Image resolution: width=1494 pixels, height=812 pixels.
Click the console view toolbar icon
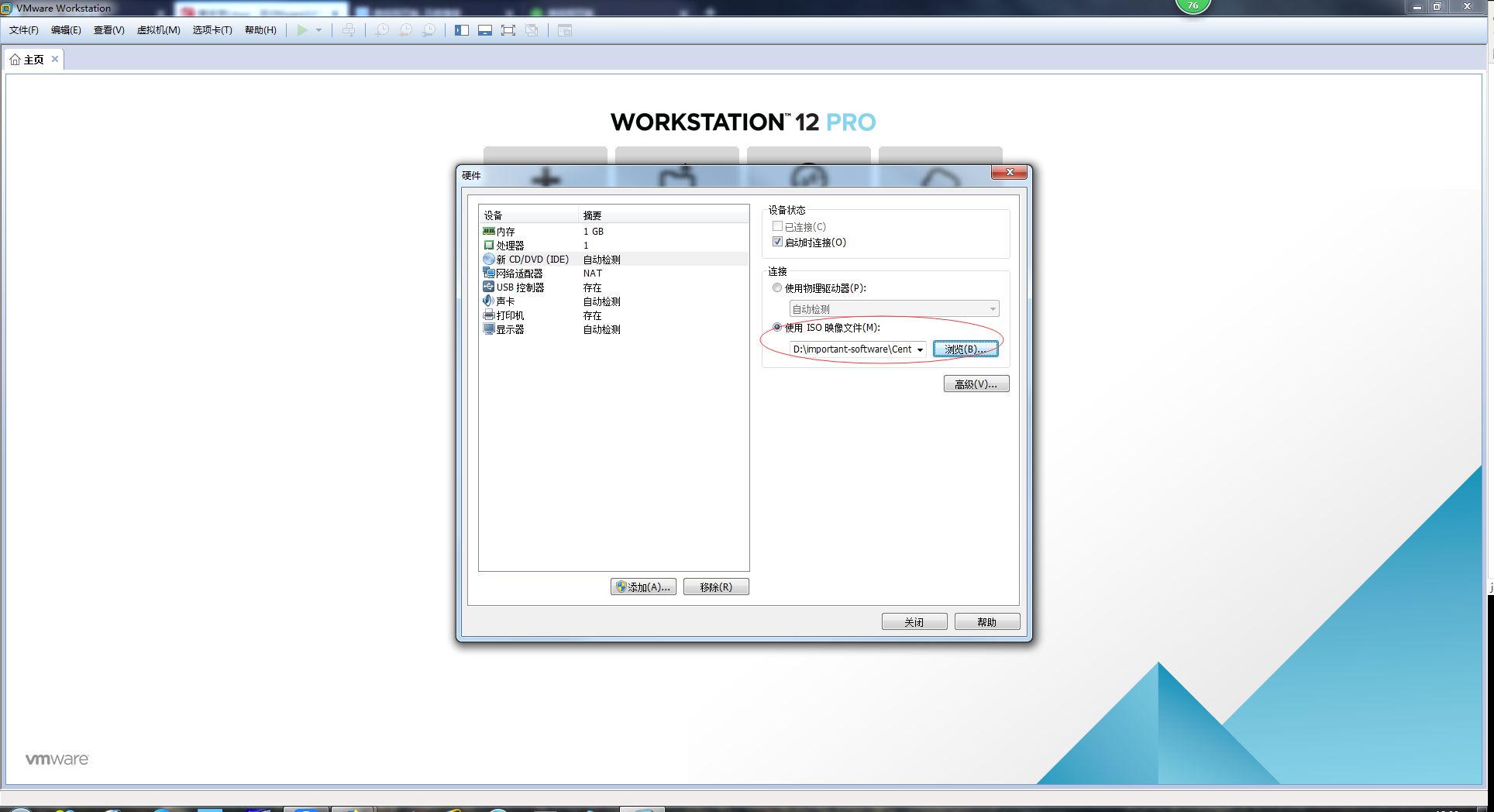pyautogui.click(x=565, y=30)
